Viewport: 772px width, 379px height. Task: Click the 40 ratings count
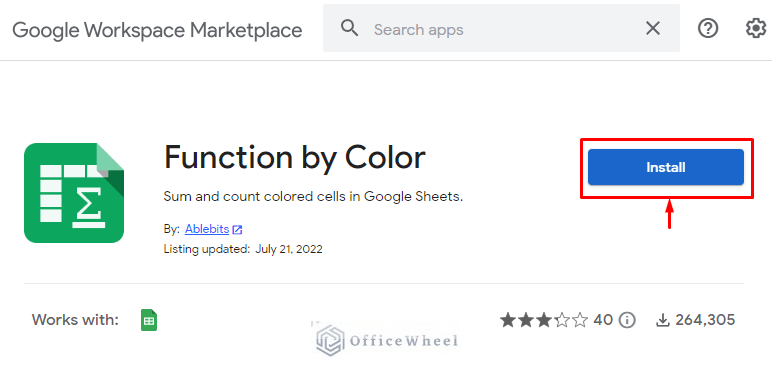click(x=603, y=320)
